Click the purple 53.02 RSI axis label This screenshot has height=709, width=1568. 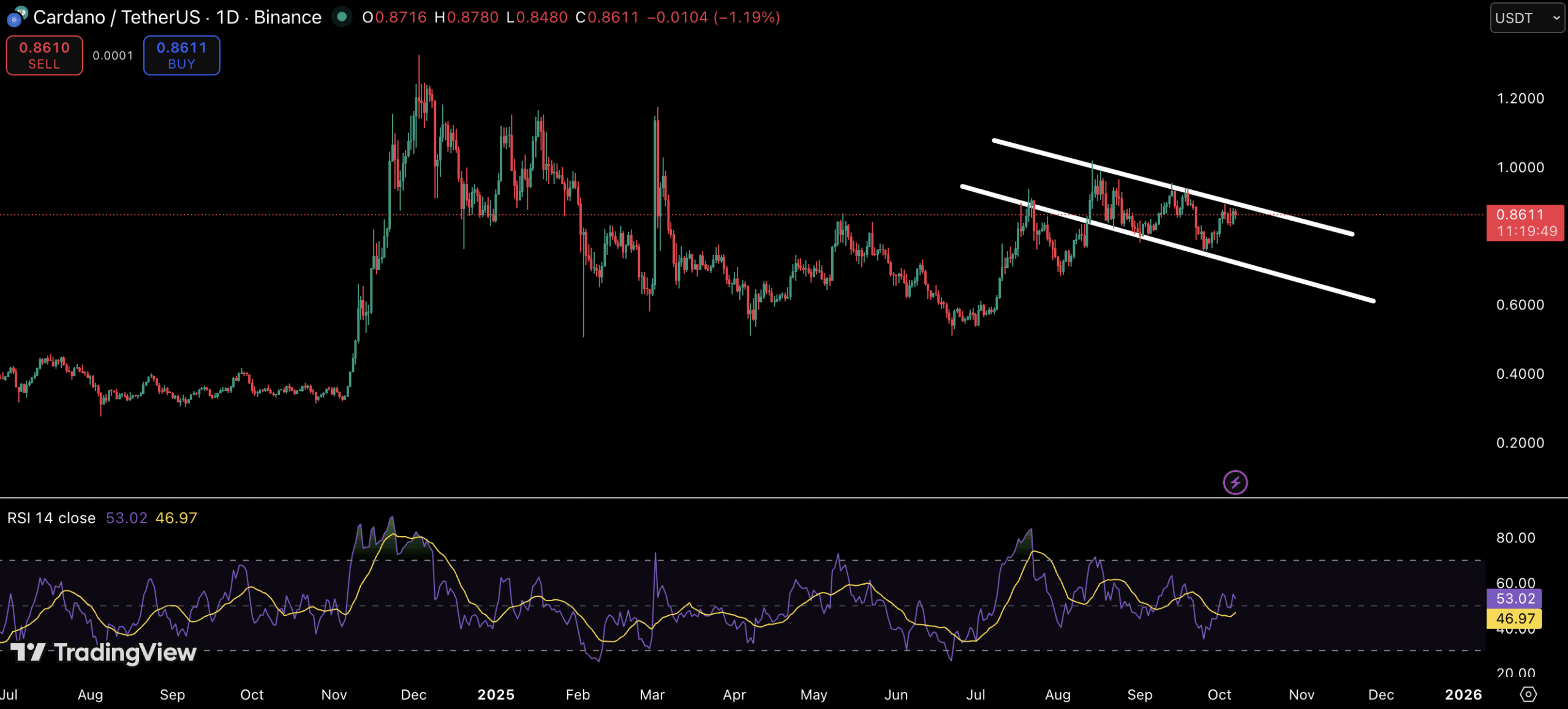pos(1515,599)
